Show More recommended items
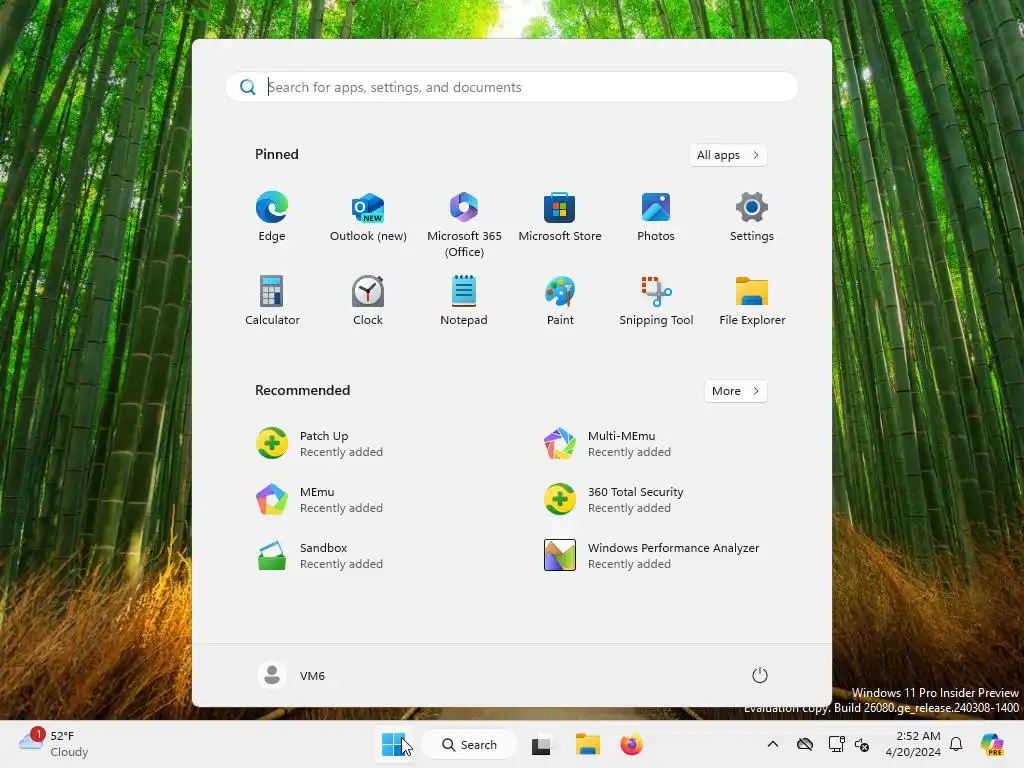1024x768 pixels. pos(735,391)
